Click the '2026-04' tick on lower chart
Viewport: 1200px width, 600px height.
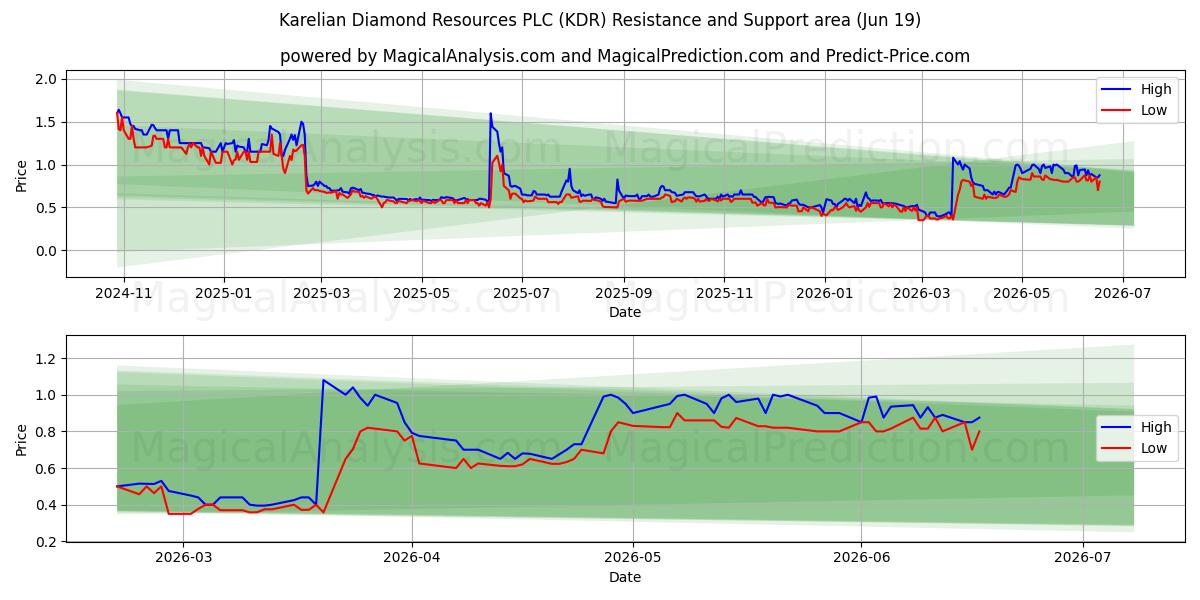click(412, 559)
